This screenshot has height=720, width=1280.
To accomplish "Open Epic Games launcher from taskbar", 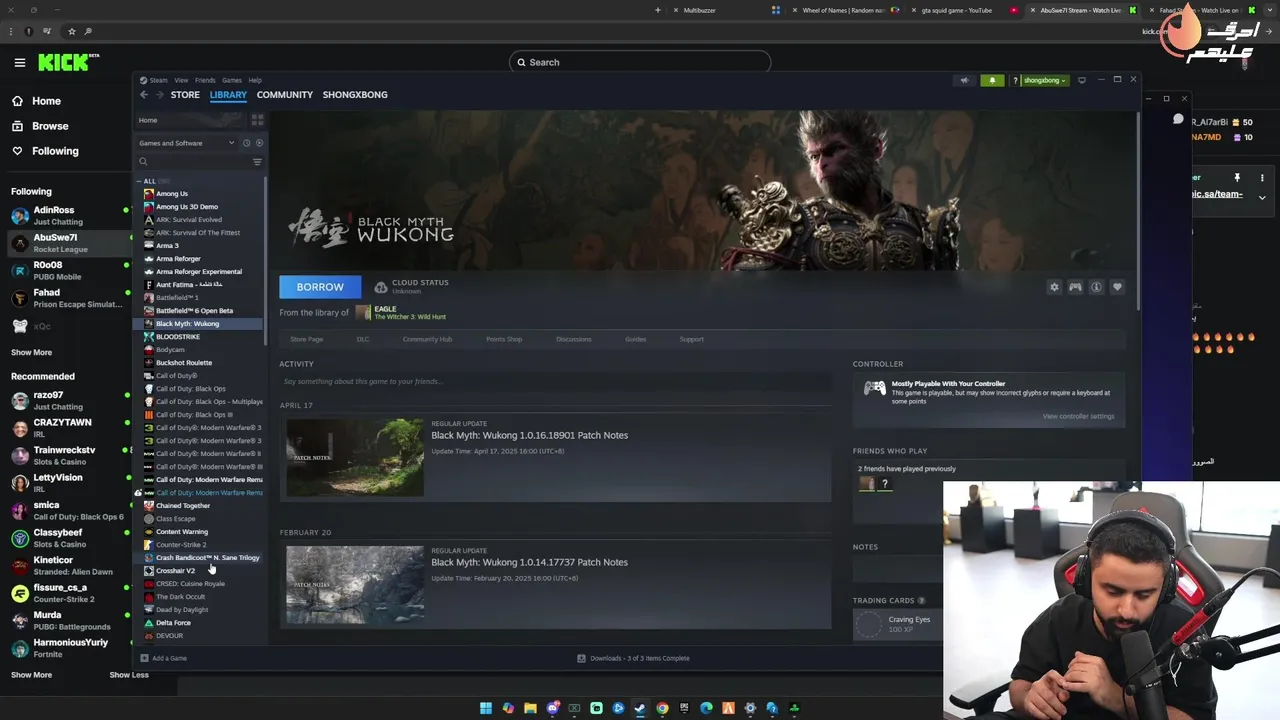I will coord(684,708).
